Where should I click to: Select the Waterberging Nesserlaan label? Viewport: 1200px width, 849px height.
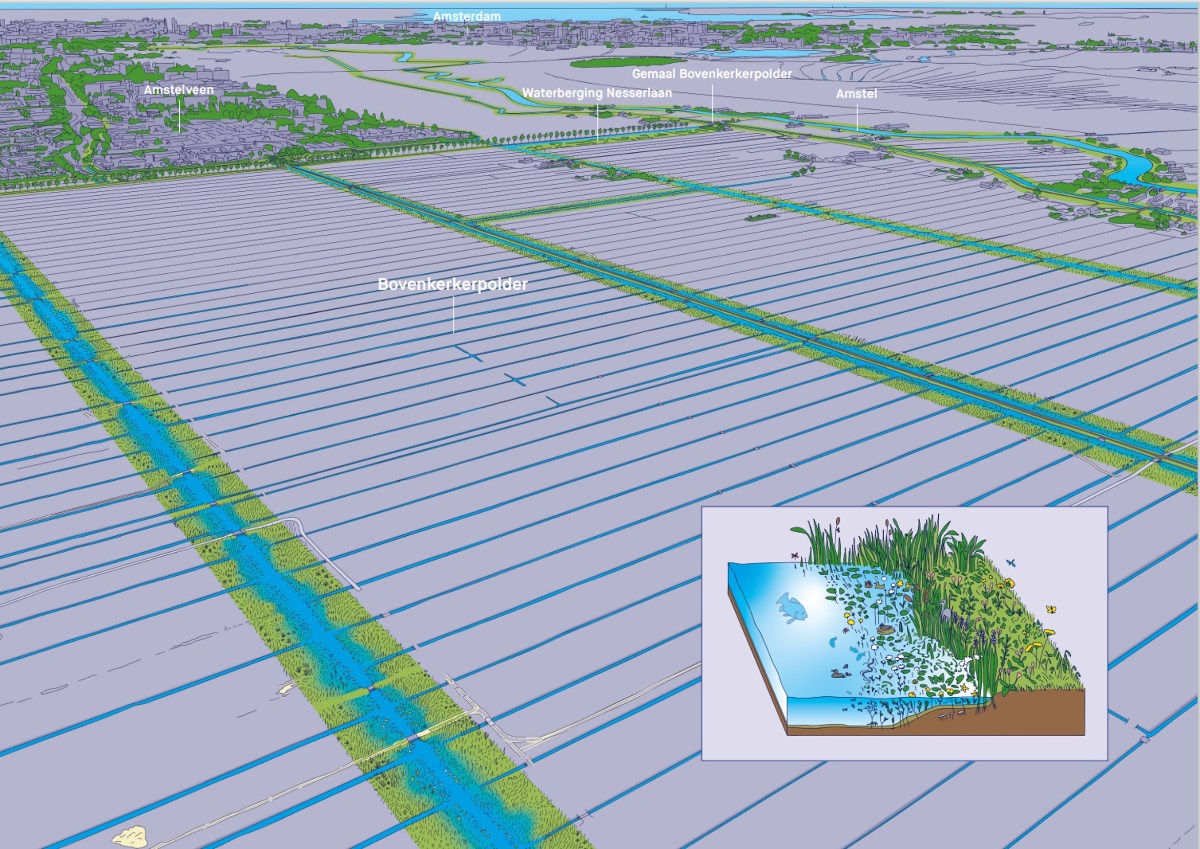point(597,93)
